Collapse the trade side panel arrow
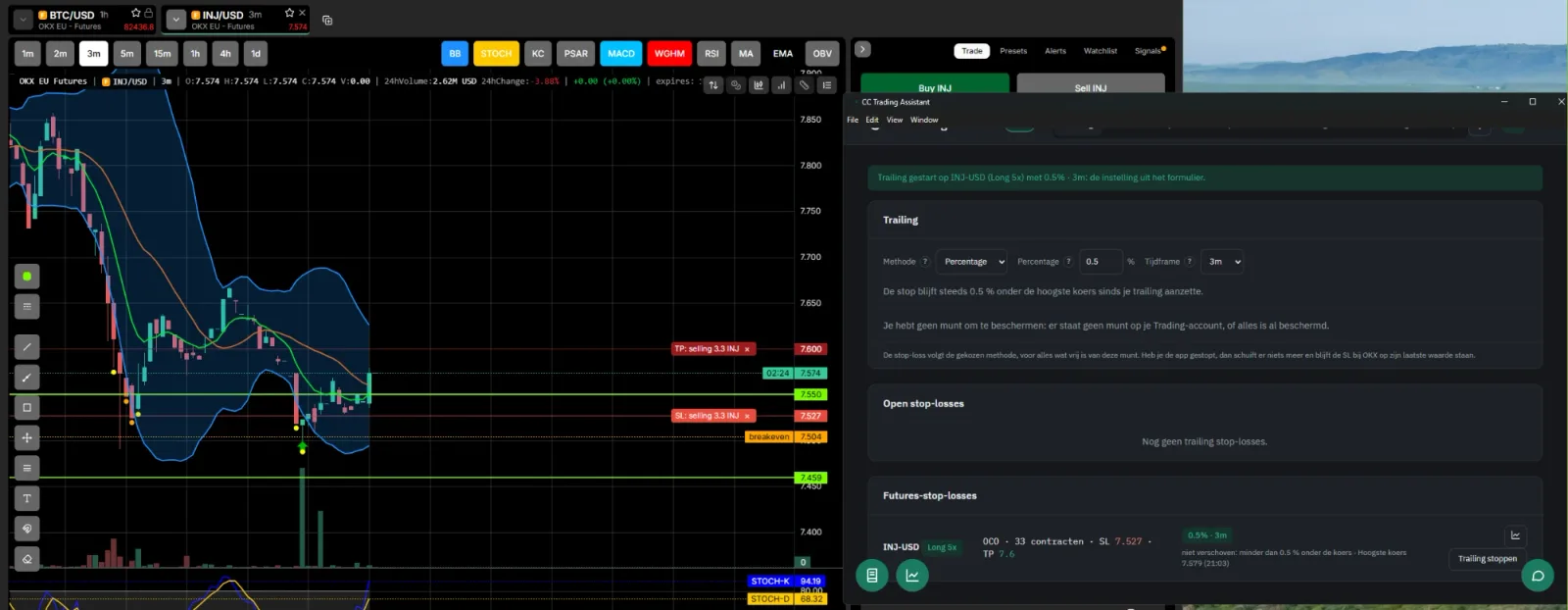This screenshot has width=1568, height=610. [862, 49]
